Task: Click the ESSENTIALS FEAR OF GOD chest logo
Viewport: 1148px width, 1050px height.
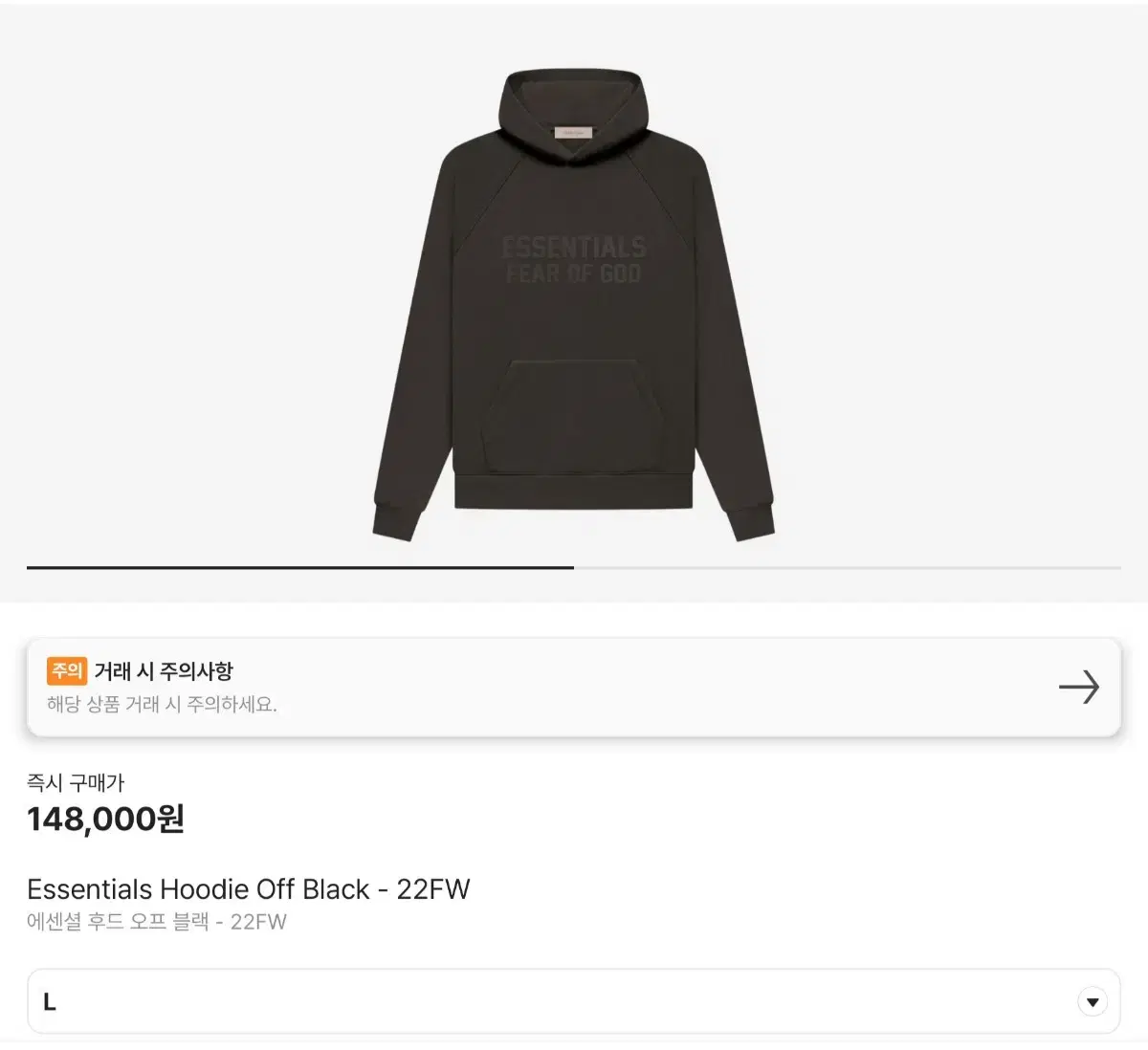Action: coord(574,260)
